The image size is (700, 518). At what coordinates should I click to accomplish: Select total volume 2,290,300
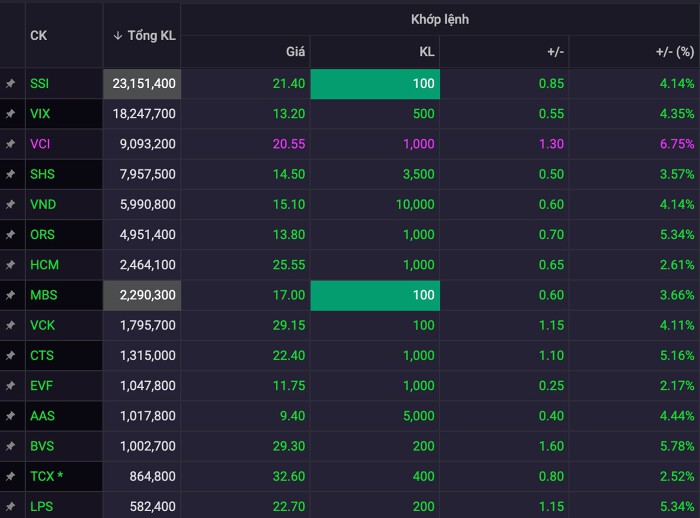(147, 295)
